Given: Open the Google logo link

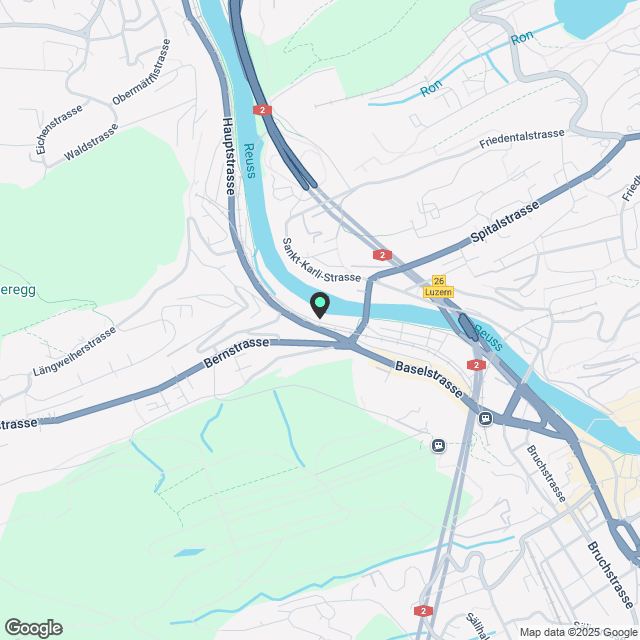Looking at the screenshot, I should pyautogui.click(x=33, y=628).
